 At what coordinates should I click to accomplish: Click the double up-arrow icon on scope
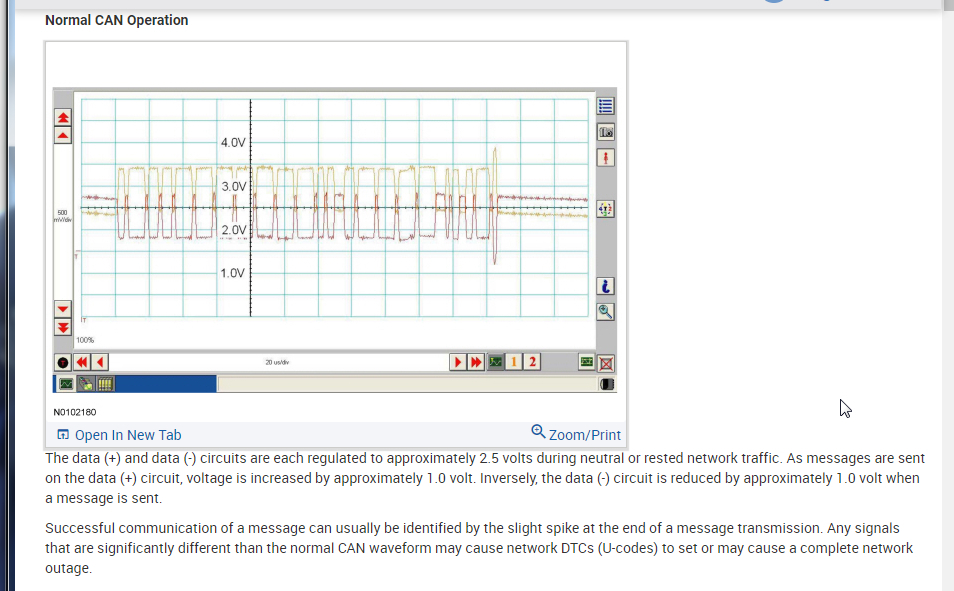pos(63,117)
